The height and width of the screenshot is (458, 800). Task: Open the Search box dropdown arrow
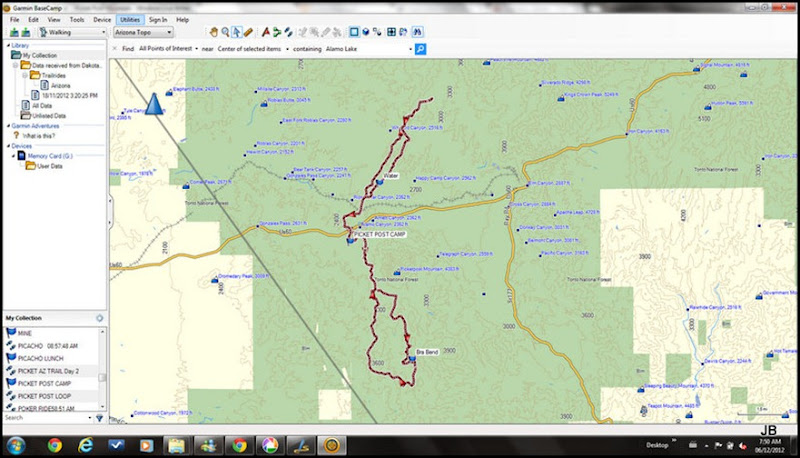[x=90, y=418]
